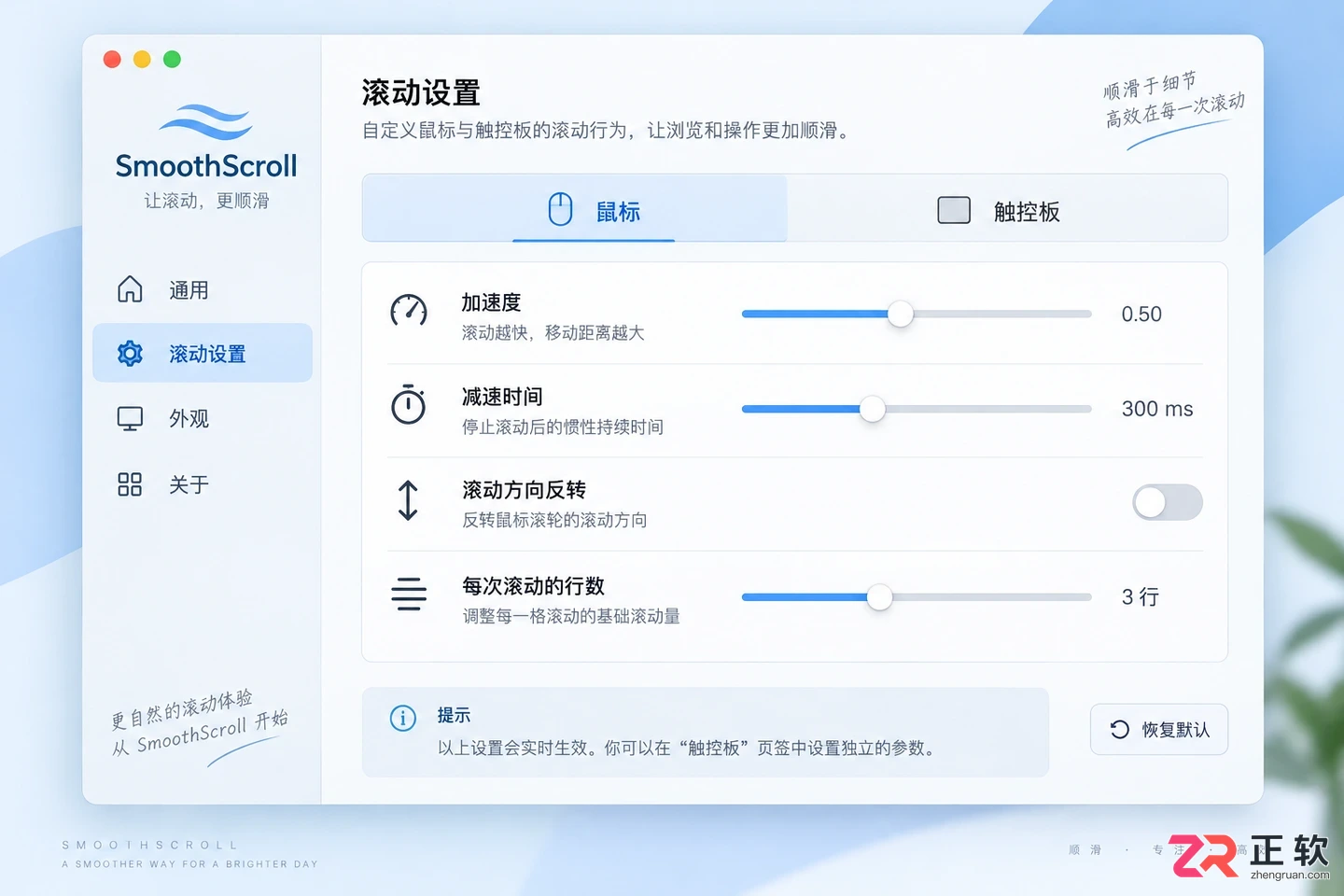Open the 关于 sidebar section
Screen dimensions: 1344x896
coord(203,484)
